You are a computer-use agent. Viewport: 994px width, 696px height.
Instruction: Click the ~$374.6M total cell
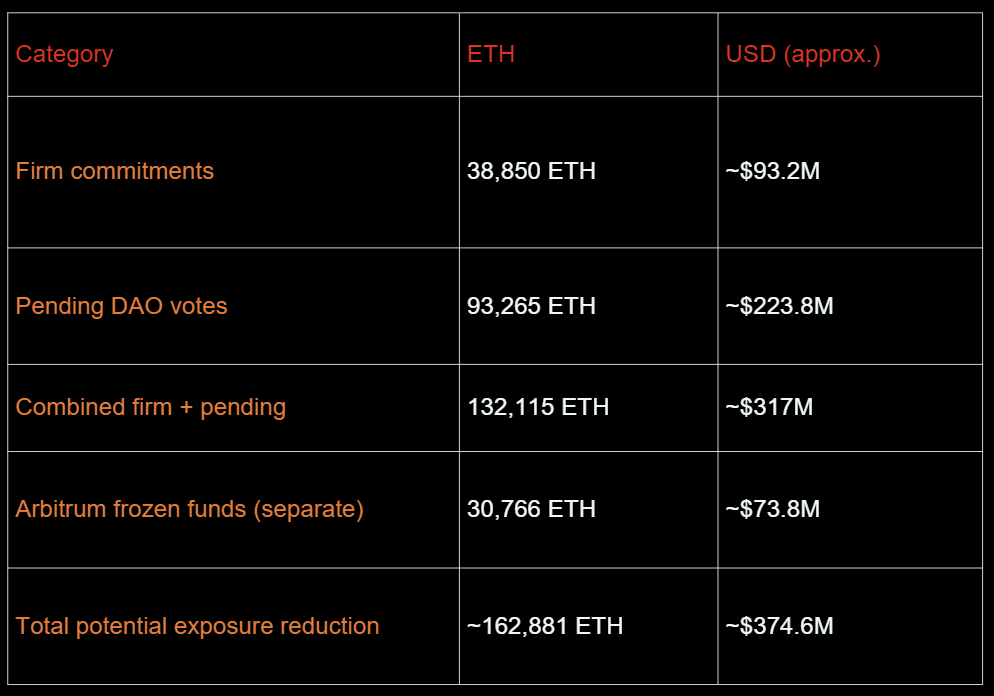pyautogui.click(x=779, y=626)
